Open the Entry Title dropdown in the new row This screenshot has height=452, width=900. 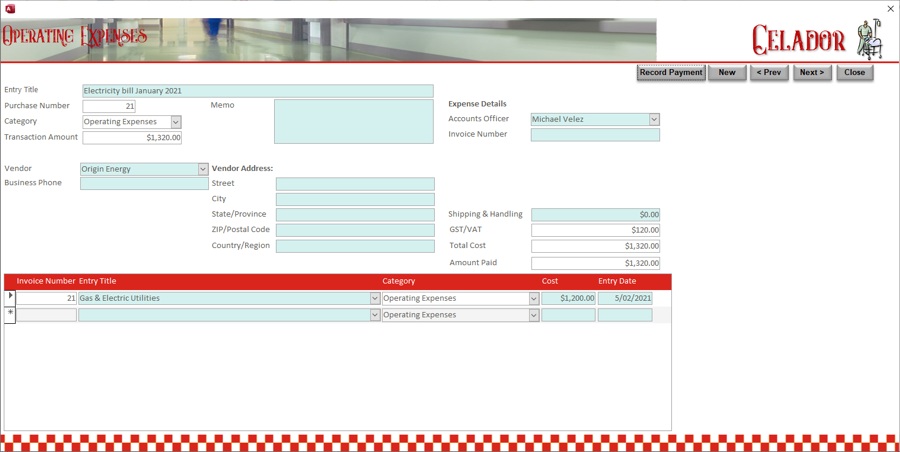[x=375, y=315]
